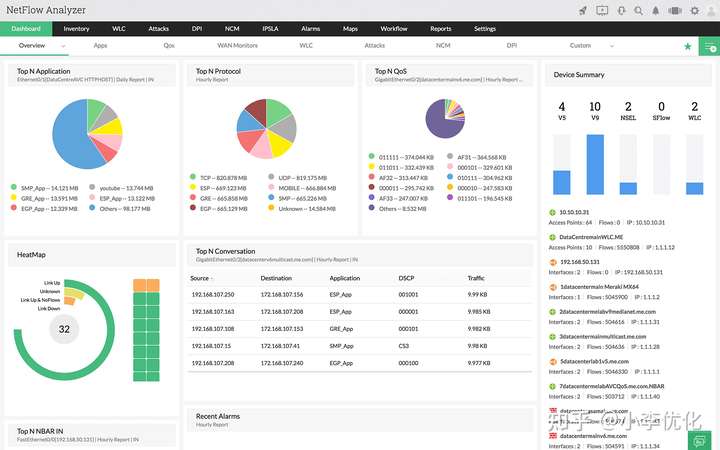Expand the Overview tab dropdown arrow

coord(63,46)
